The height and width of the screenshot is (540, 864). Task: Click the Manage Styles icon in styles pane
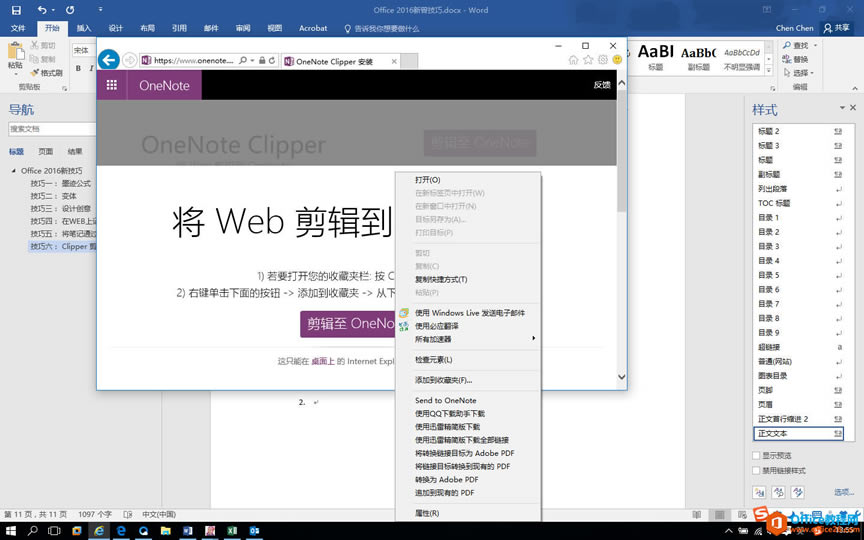[x=797, y=493]
